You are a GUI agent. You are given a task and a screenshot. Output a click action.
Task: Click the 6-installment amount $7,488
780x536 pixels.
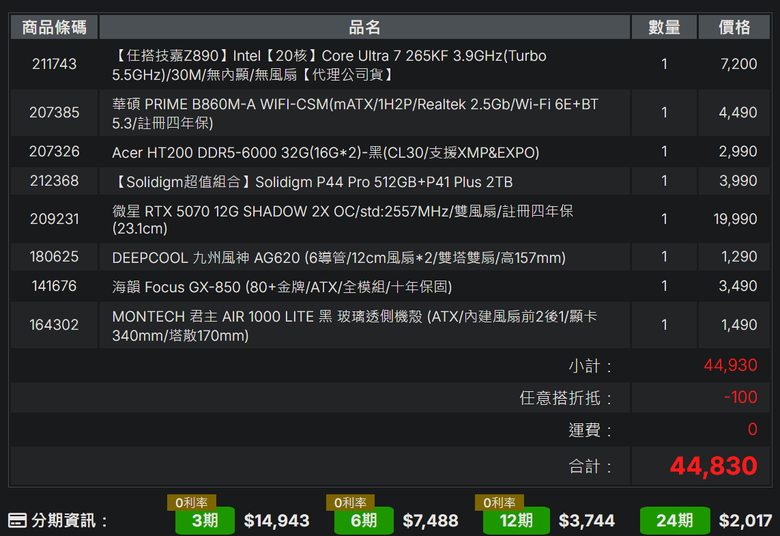pos(430,521)
